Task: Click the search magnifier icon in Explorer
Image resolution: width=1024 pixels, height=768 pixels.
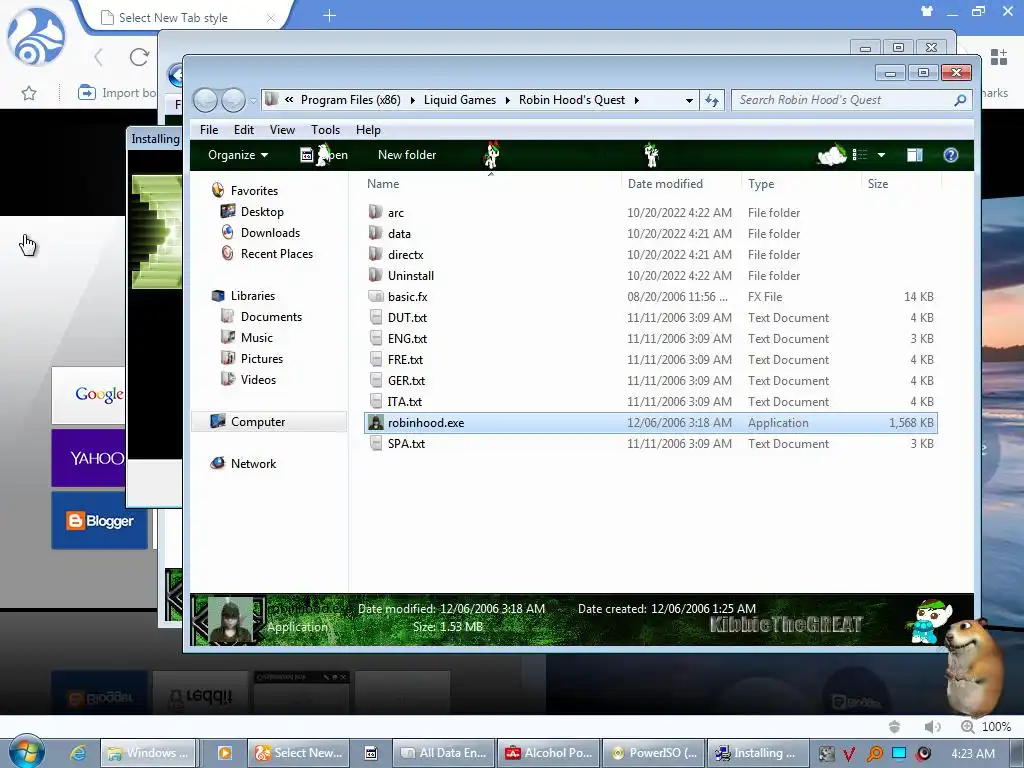Action: [x=959, y=100]
